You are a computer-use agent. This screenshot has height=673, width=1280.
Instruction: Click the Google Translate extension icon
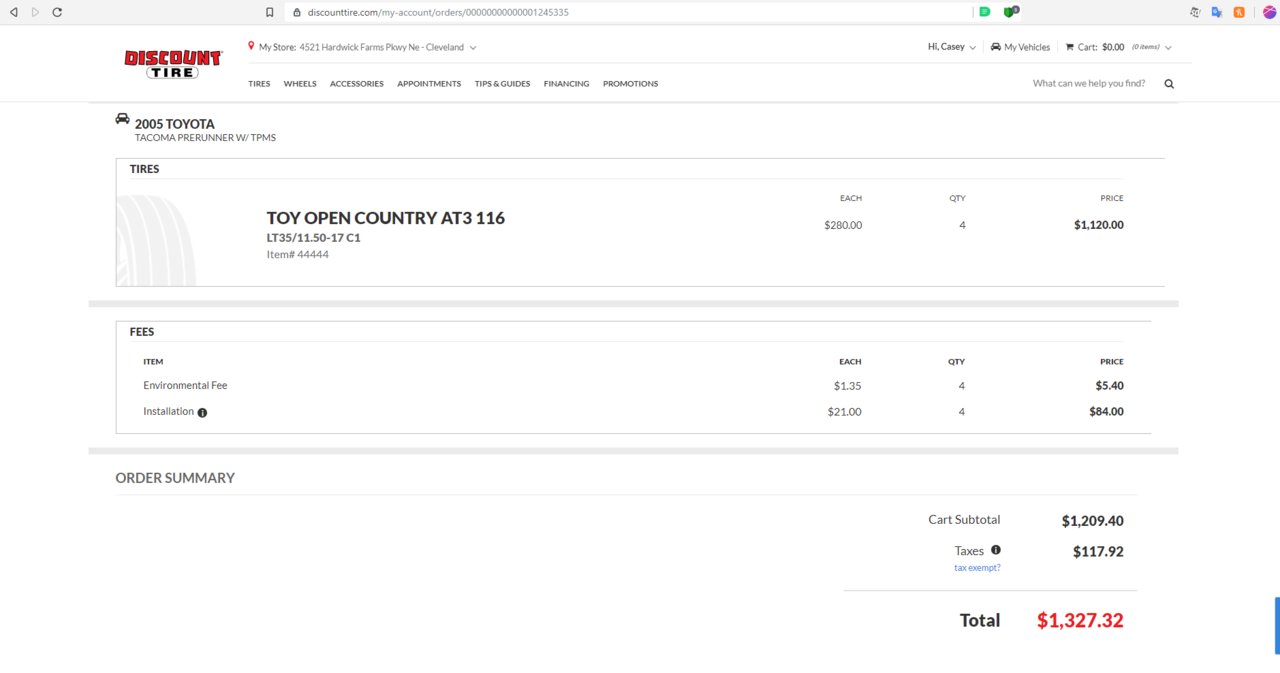pyautogui.click(x=1217, y=12)
